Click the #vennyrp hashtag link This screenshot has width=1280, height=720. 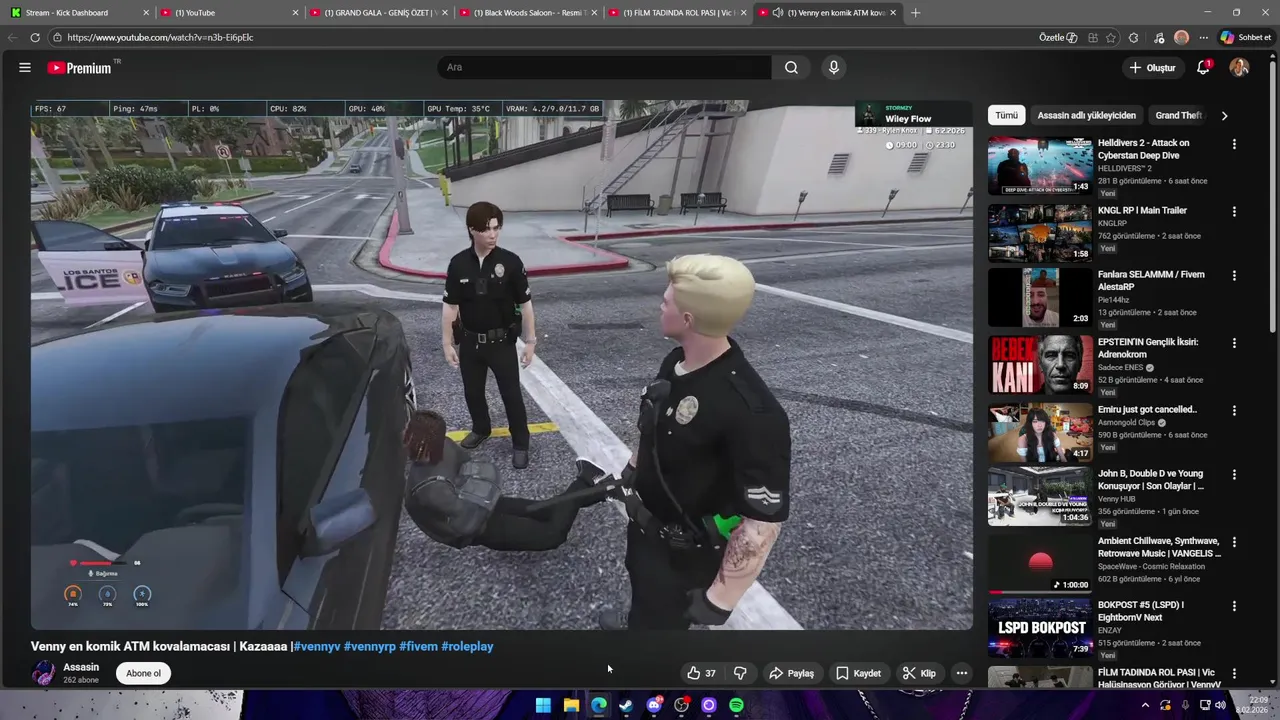point(369,646)
